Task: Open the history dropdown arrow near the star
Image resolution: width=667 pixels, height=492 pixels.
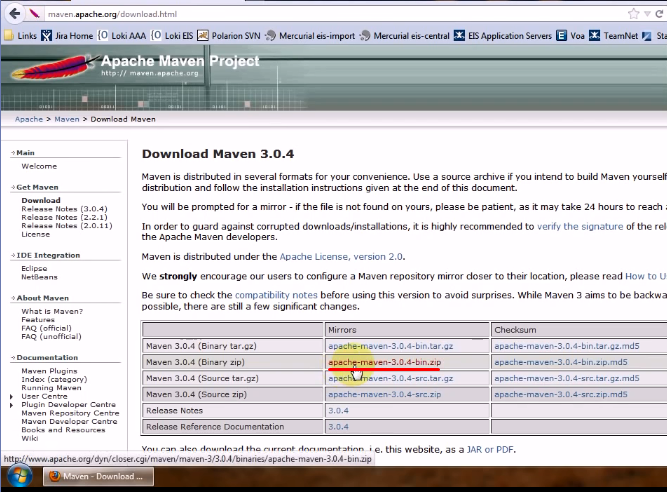Action: (x=647, y=14)
